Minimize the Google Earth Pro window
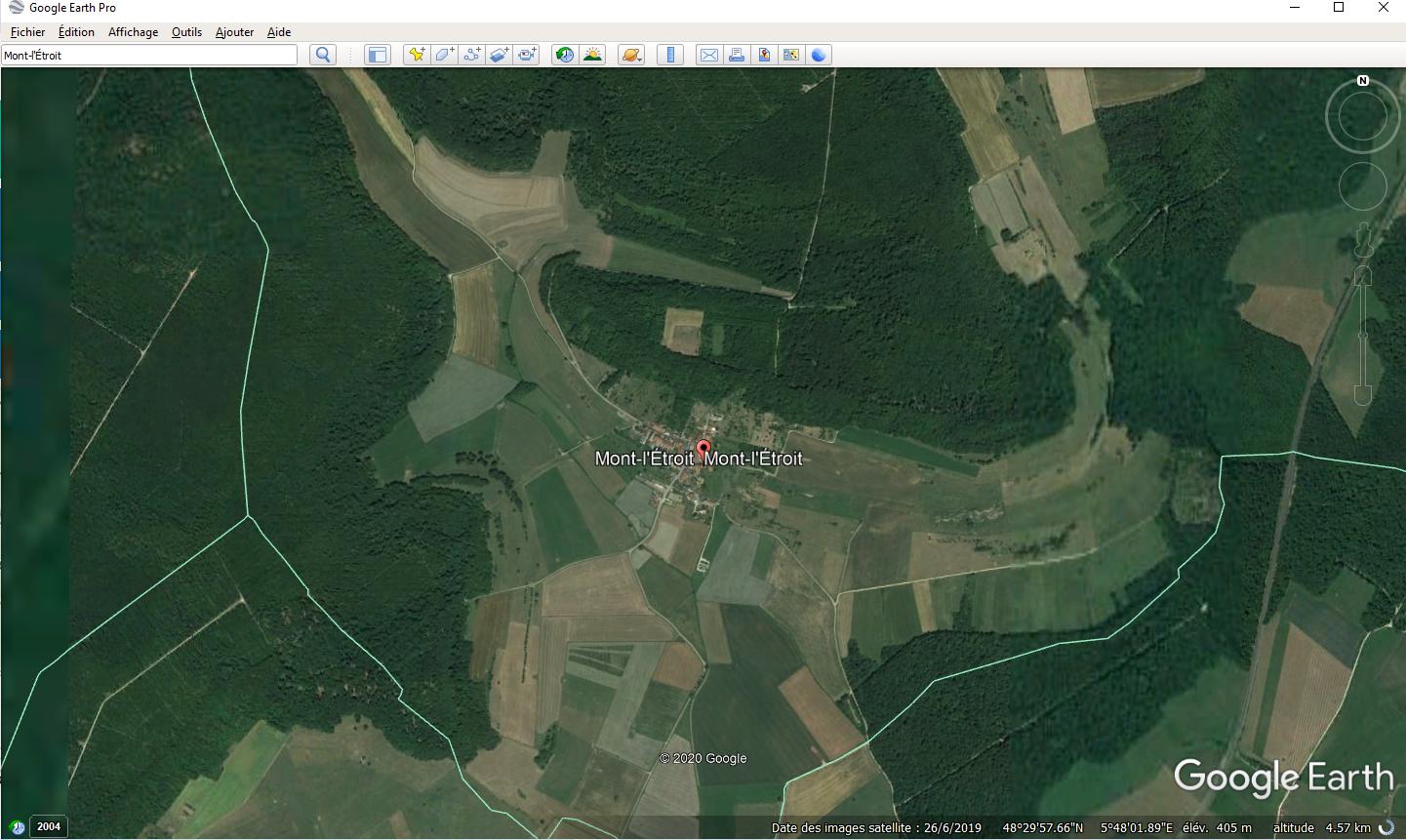 point(1295,8)
